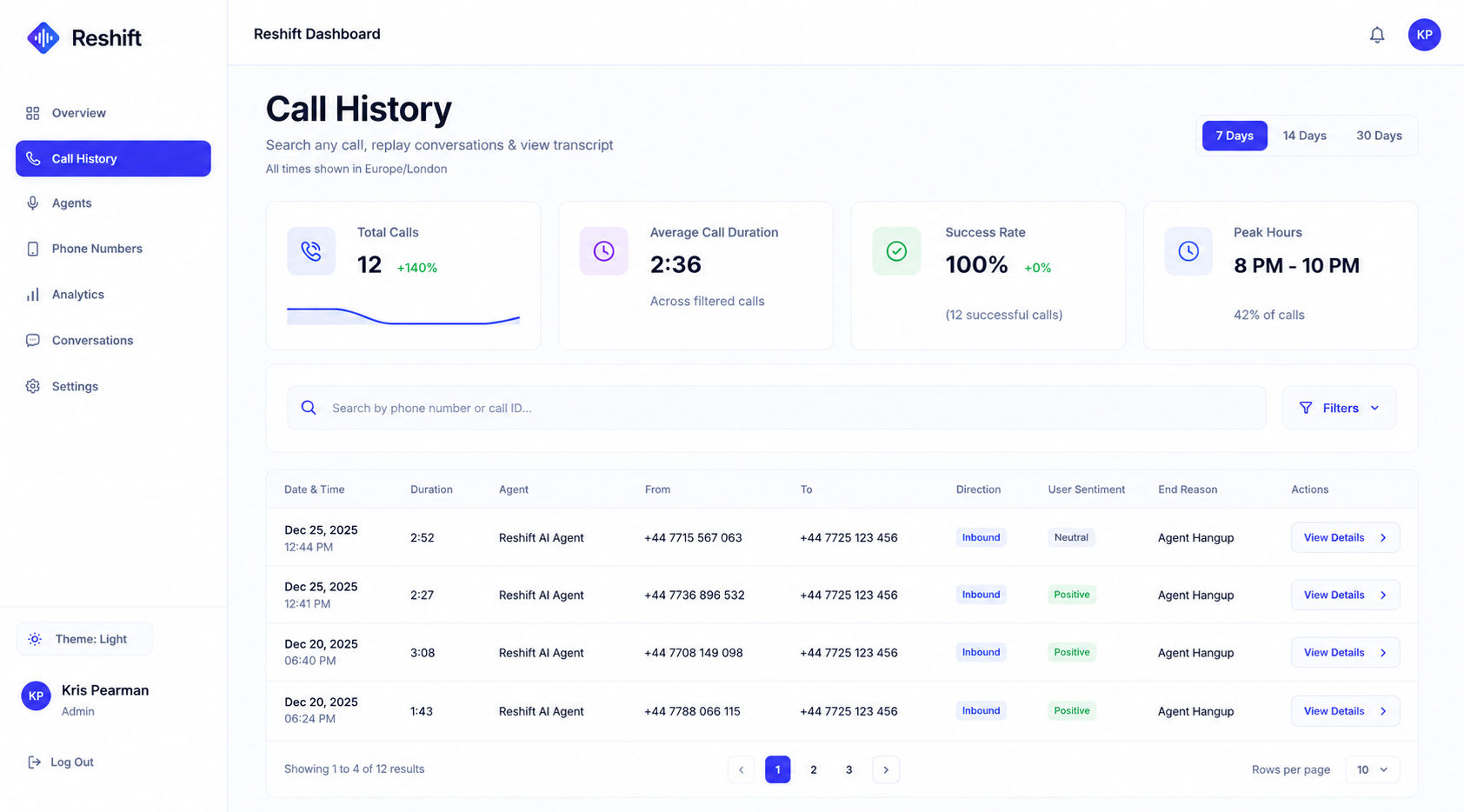Screen dimensions: 1464x812
Task: Click the +140% change indicator
Action: point(417,268)
